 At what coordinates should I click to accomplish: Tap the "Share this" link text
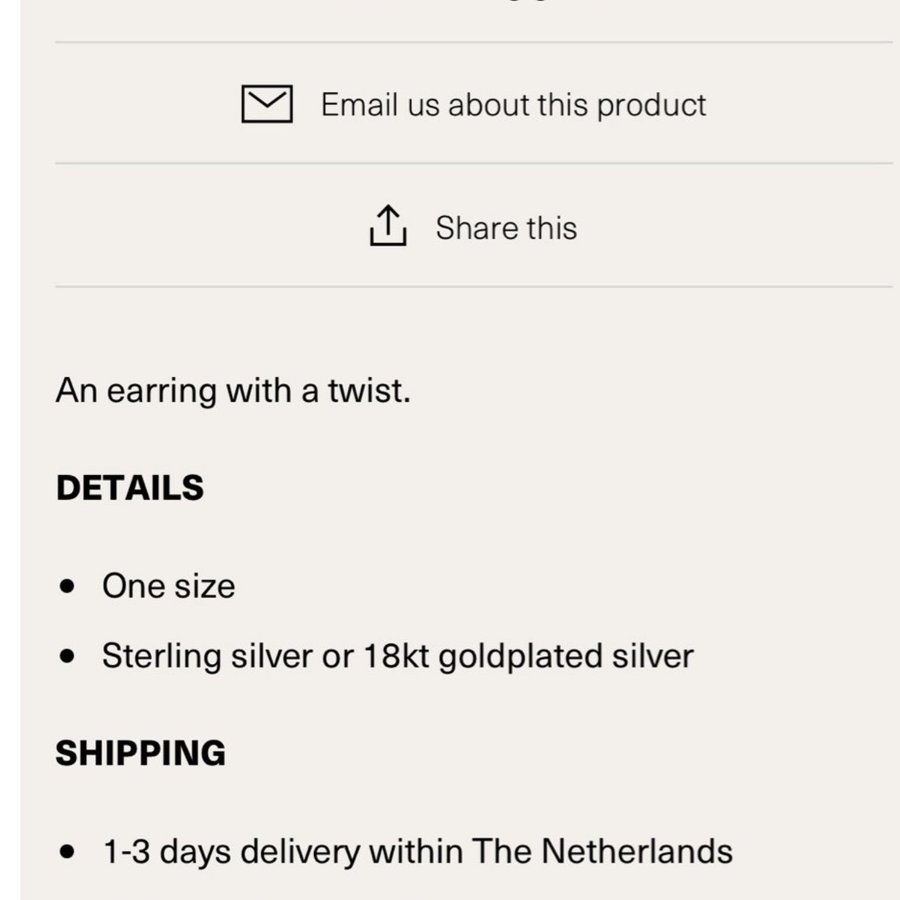(506, 228)
